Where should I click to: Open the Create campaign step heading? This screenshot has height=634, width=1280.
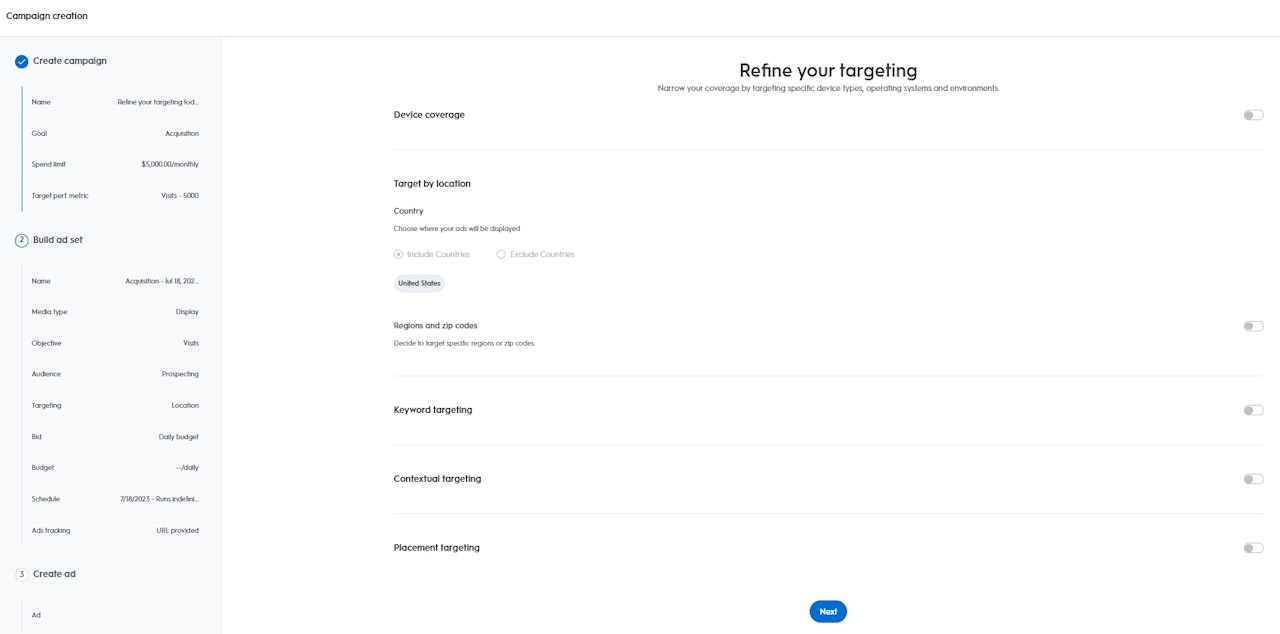70,61
